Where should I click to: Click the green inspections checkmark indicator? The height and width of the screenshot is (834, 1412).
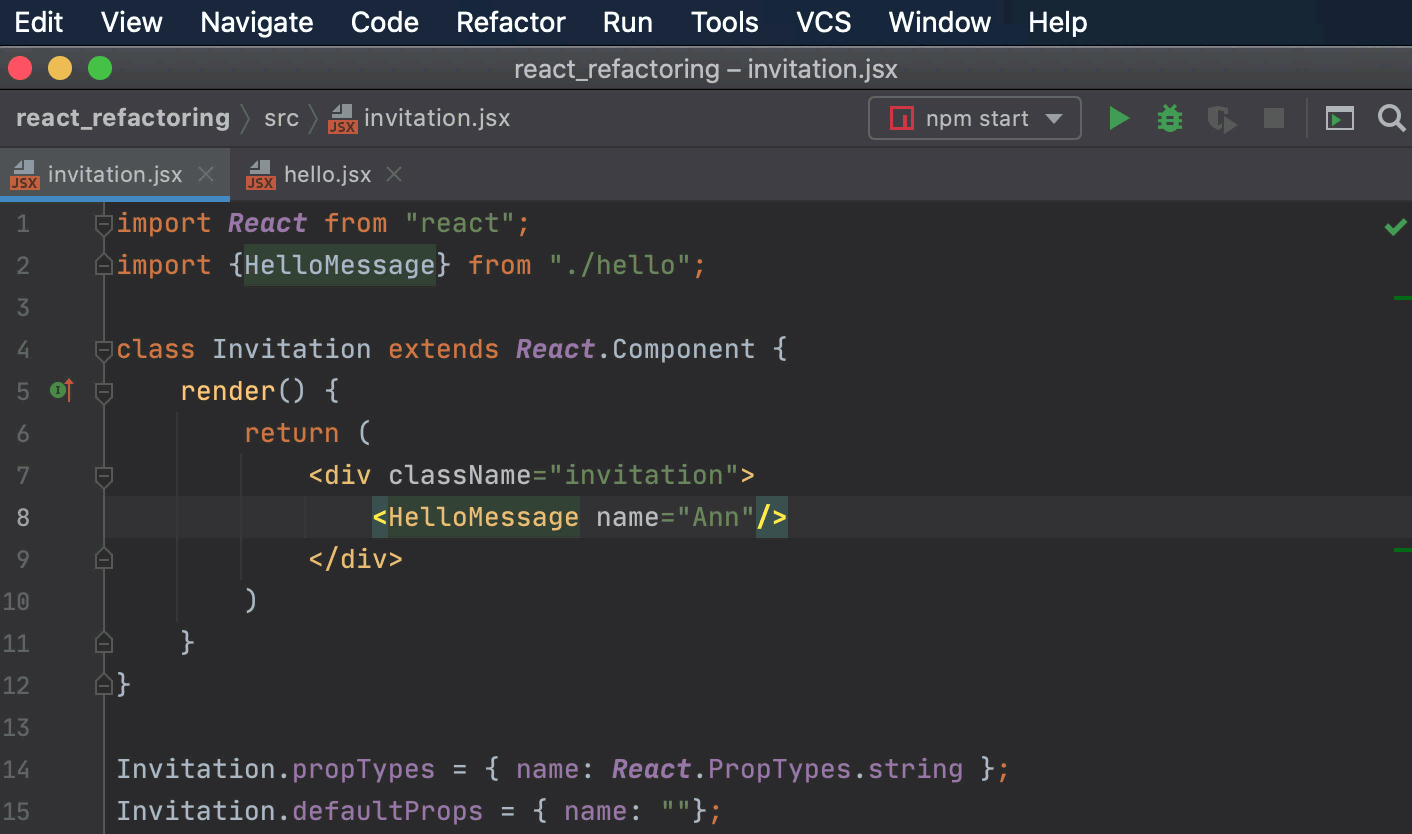[x=1396, y=226]
